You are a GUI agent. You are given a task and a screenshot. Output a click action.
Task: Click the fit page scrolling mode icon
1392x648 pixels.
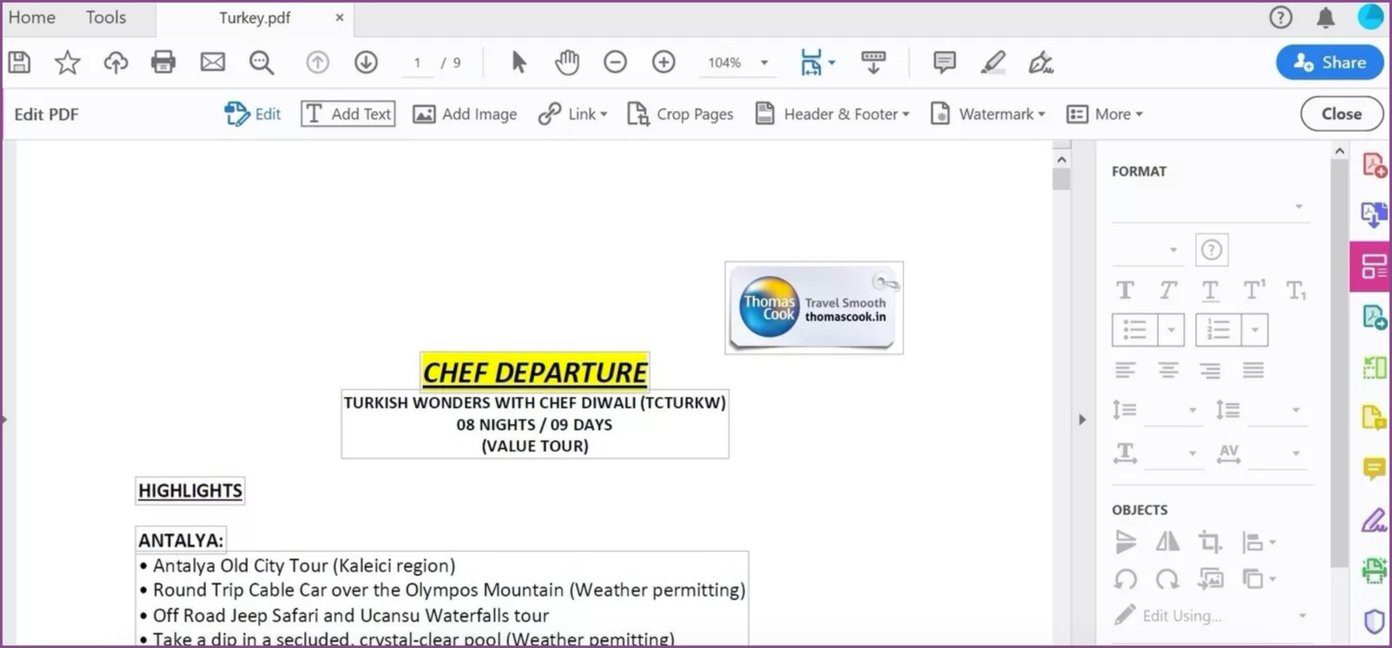(811, 62)
